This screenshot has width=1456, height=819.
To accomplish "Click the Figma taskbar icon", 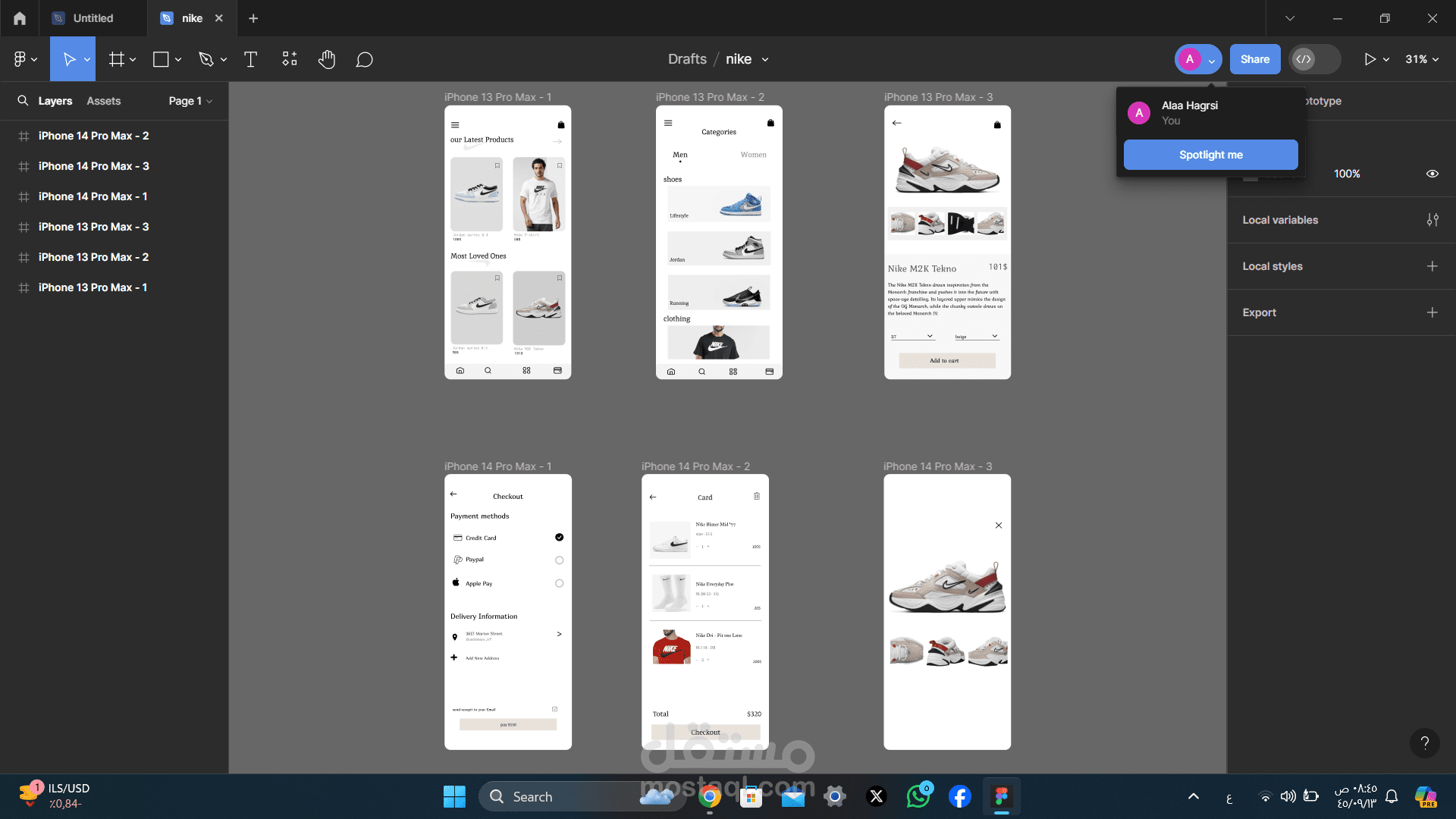I will pos(1001,796).
